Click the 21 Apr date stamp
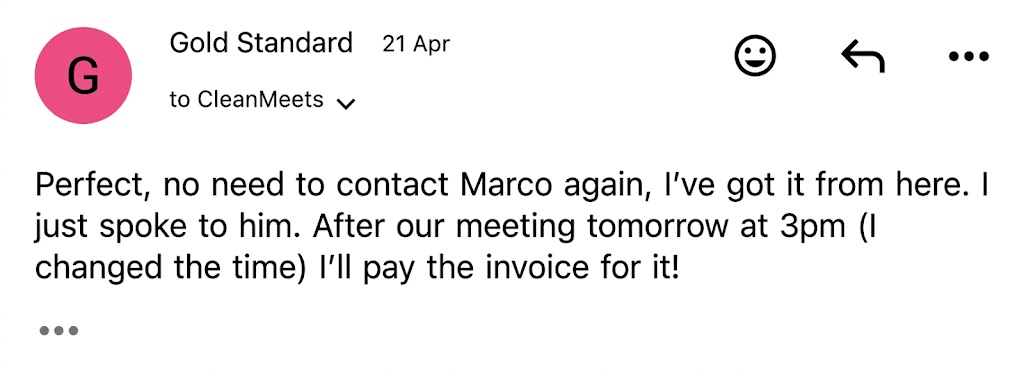Image resolution: width=1024 pixels, height=372 pixels. (x=416, y=44)
